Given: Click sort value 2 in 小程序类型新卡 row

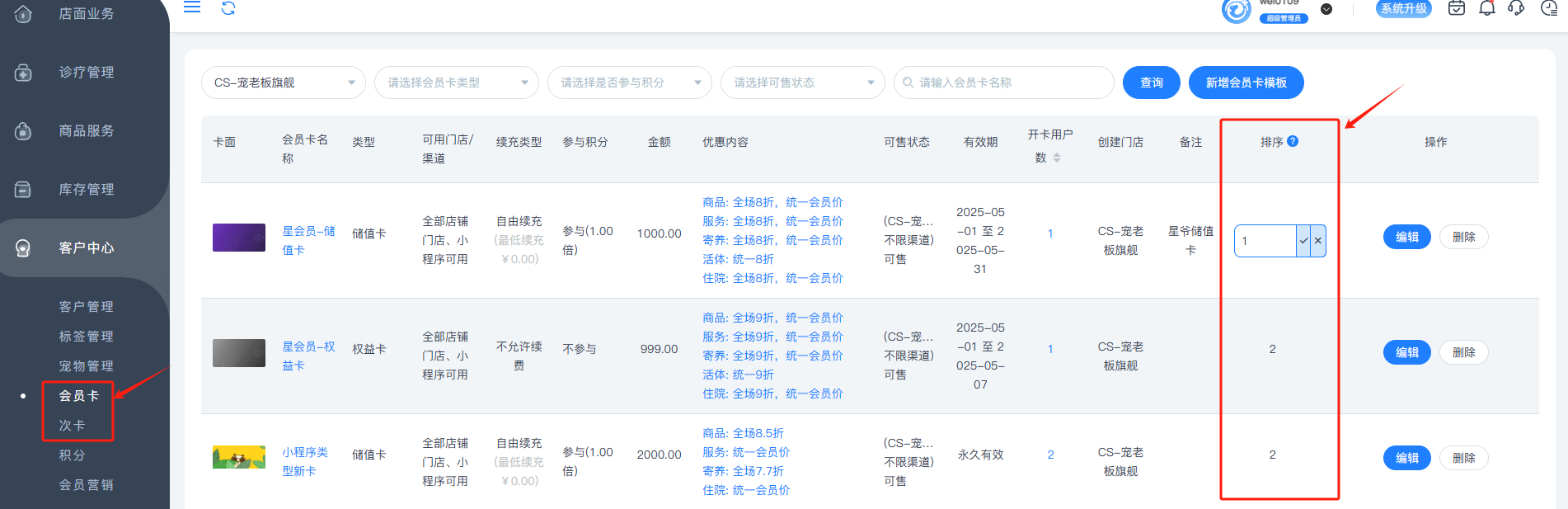Looking at the screenshot, I should (1273, 455).
